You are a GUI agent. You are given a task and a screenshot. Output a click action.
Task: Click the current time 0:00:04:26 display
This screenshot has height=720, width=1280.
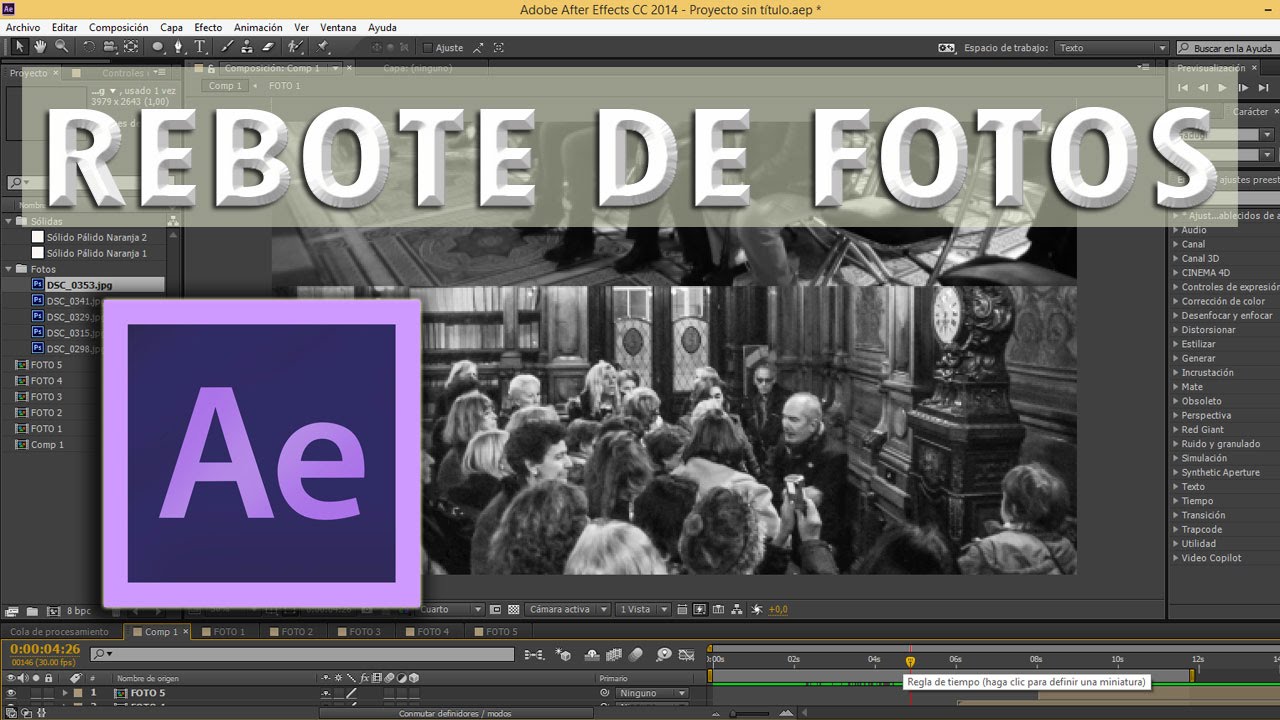point(45,649)
